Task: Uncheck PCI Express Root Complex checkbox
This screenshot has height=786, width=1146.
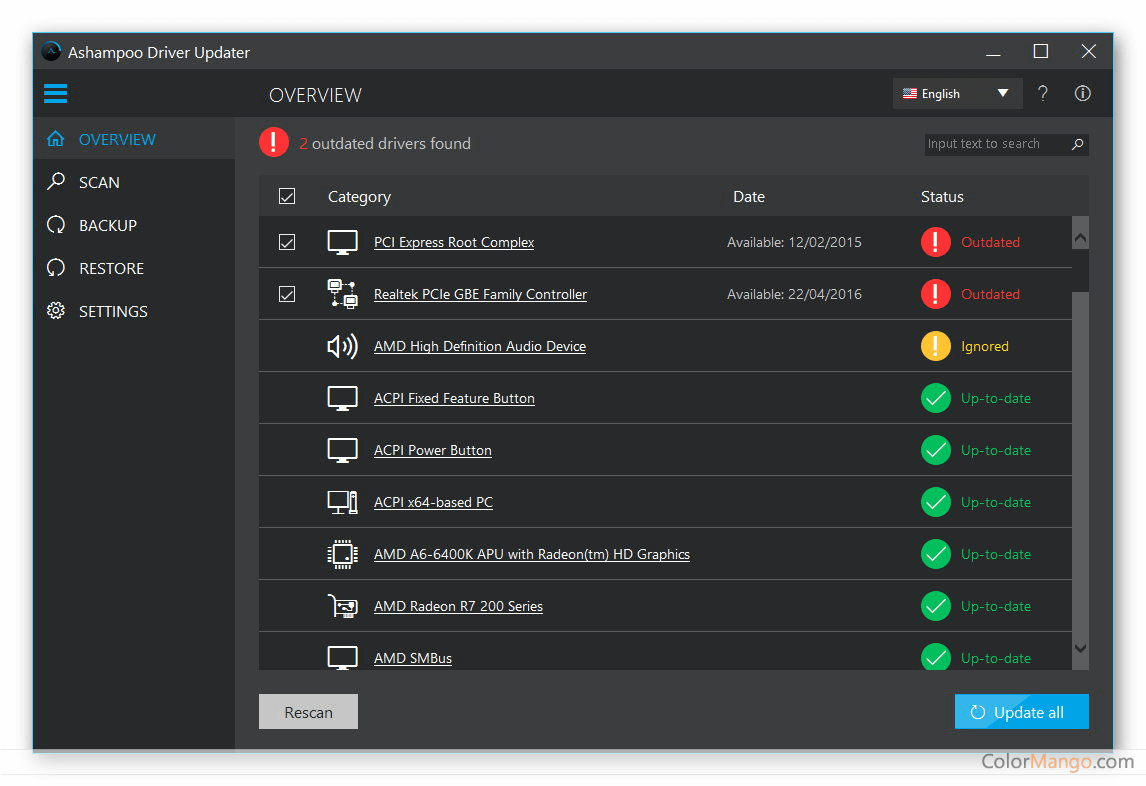Action: [x=287, y=242]
